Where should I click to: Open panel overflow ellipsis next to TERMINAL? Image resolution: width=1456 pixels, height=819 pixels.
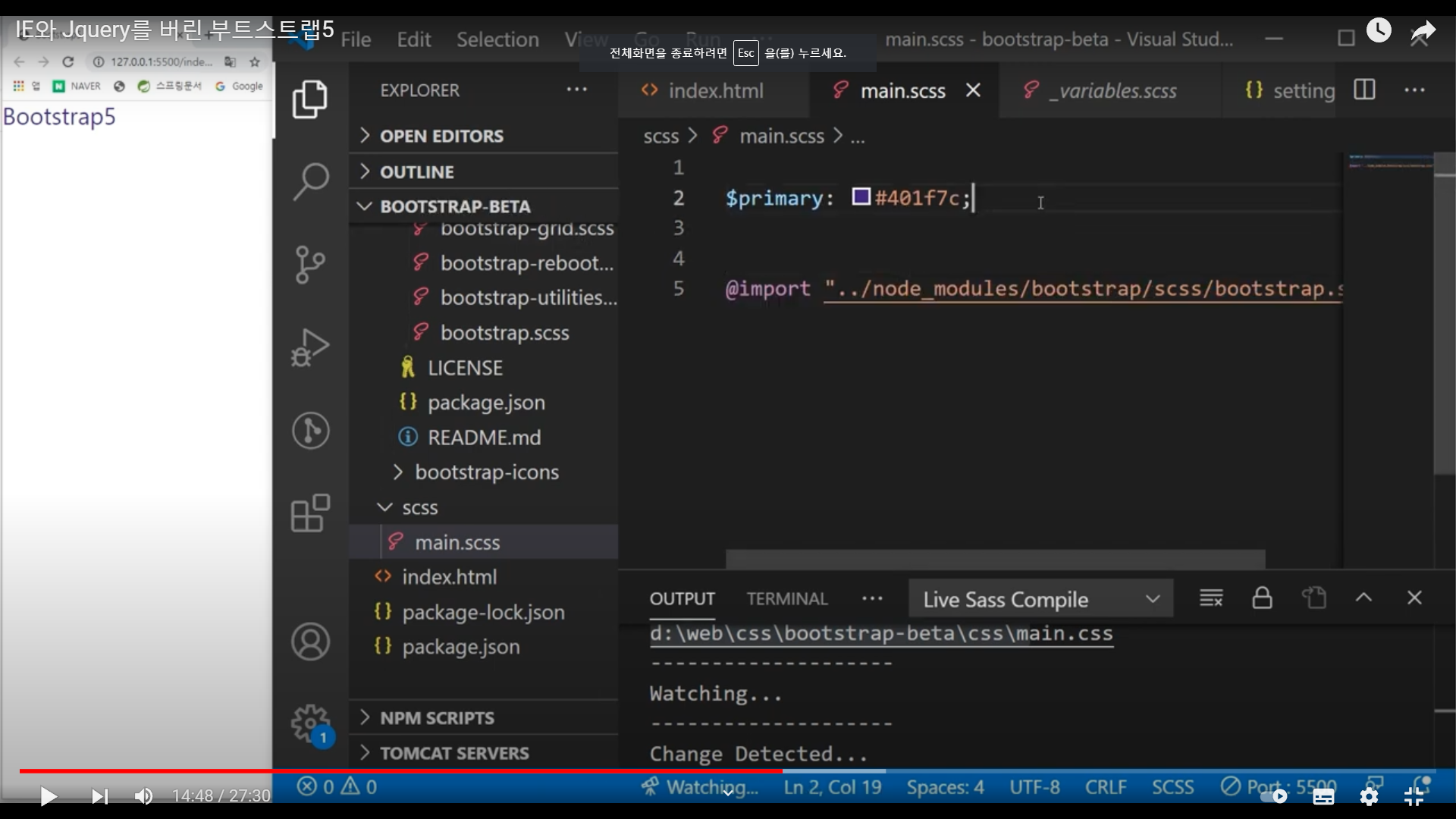pos(872,598)
